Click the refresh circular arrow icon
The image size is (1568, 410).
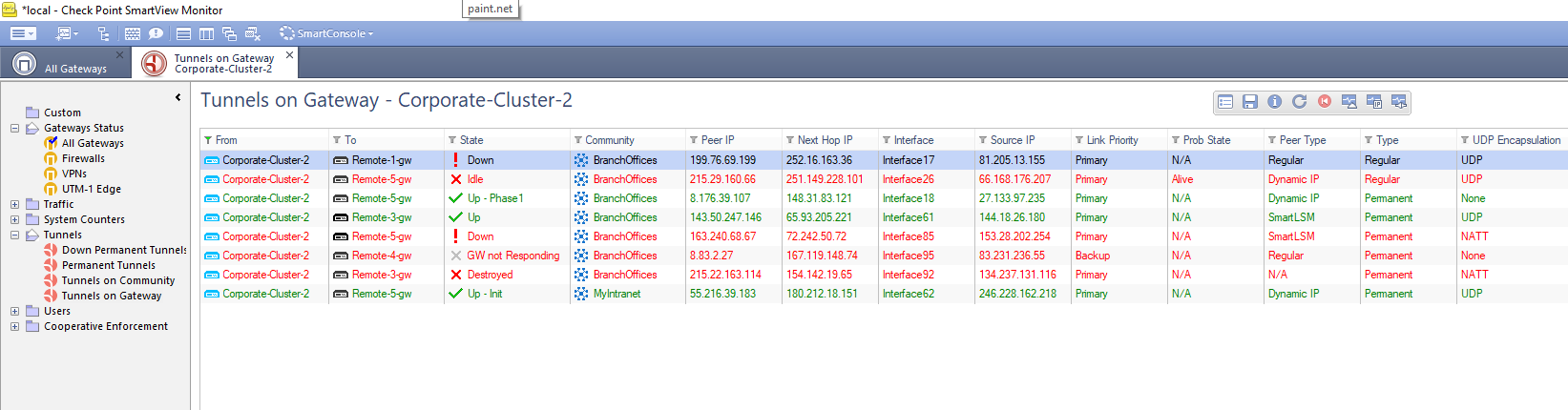[1300, 102]
